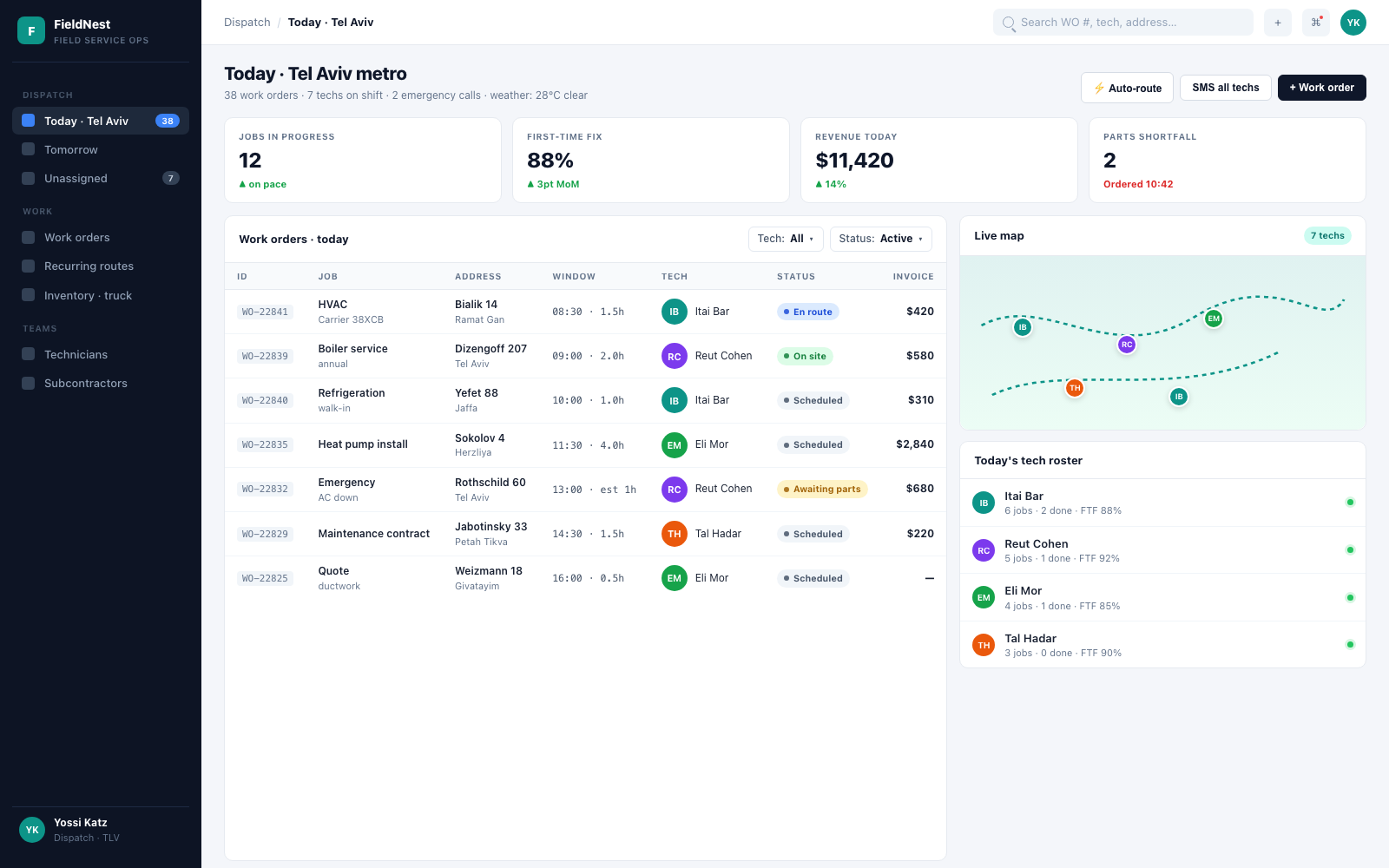Image resolution: width=1389 pixels, height=868 pixels.
Task: Open Inventory · truck in sidebar
Action: (101, 295)
